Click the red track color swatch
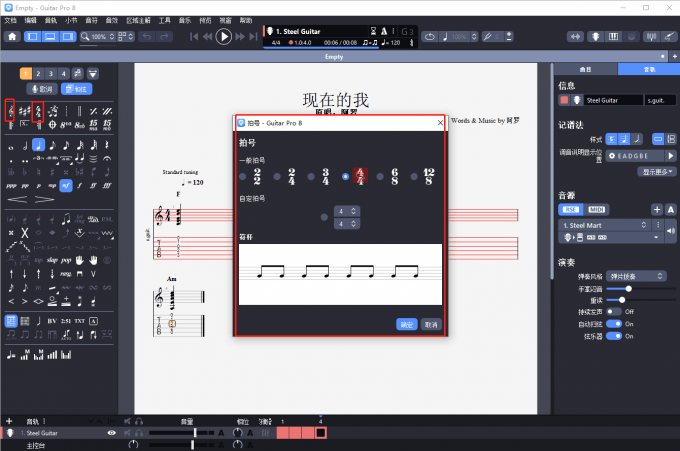Viewport: 680px width, 451px height. [x=564, y=100]
